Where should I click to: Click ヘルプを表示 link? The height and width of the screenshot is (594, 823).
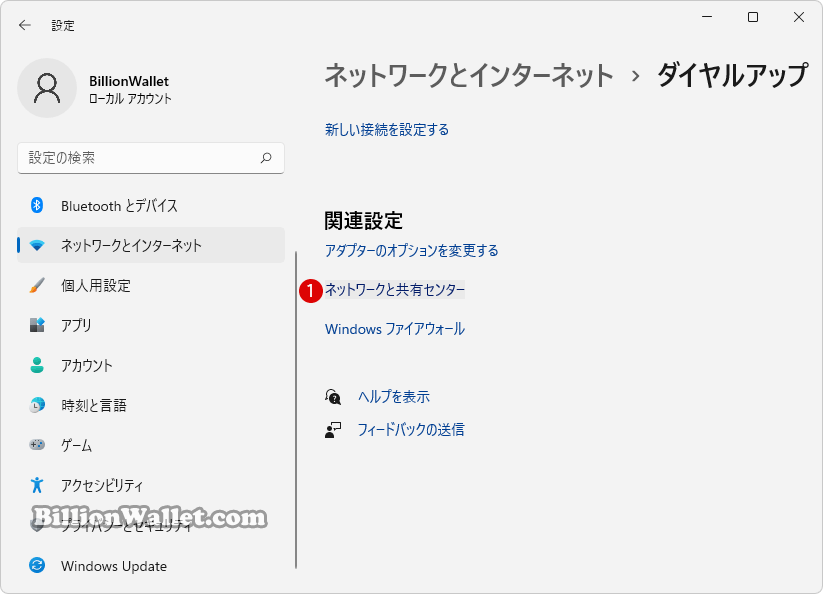394,397
